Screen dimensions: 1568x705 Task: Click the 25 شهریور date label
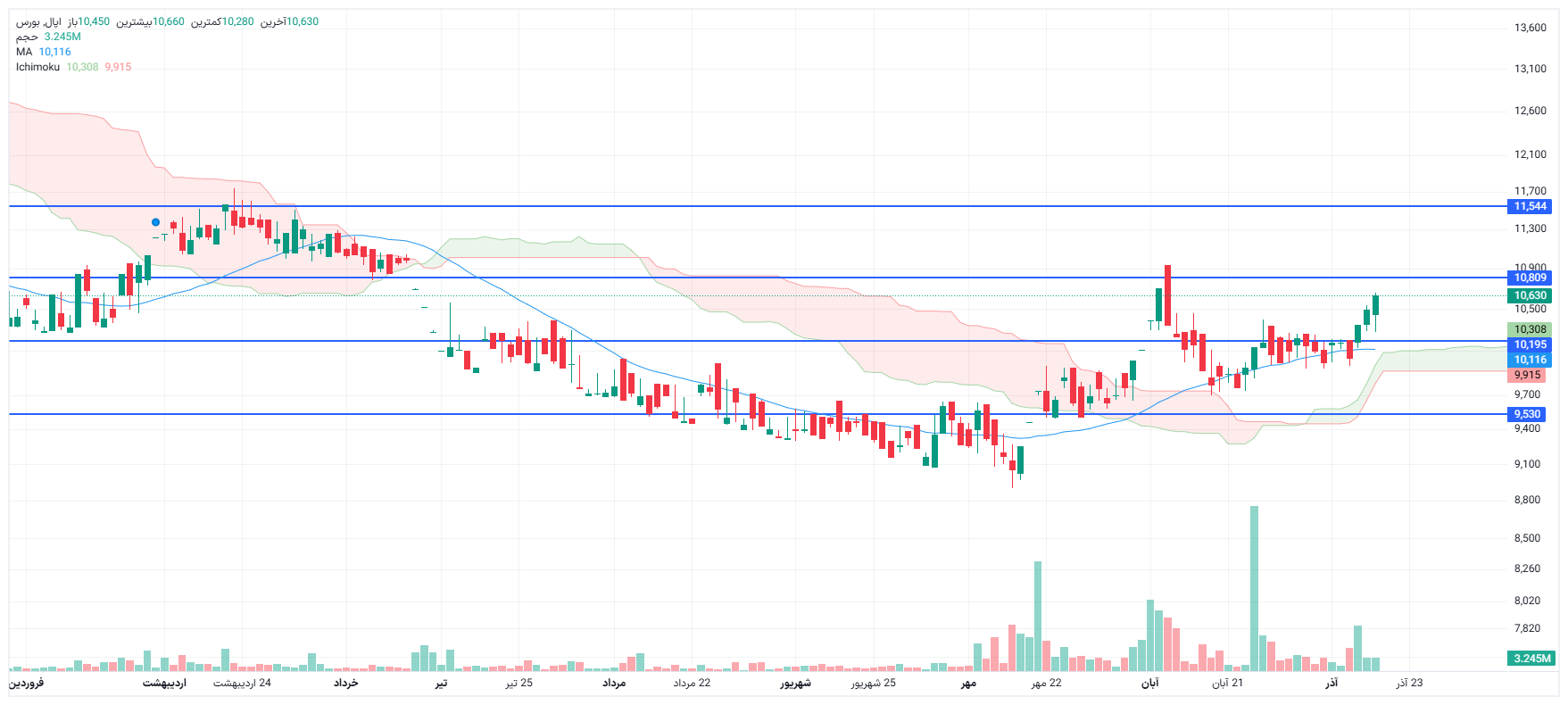pyautogui.click(x=873, y=683)
